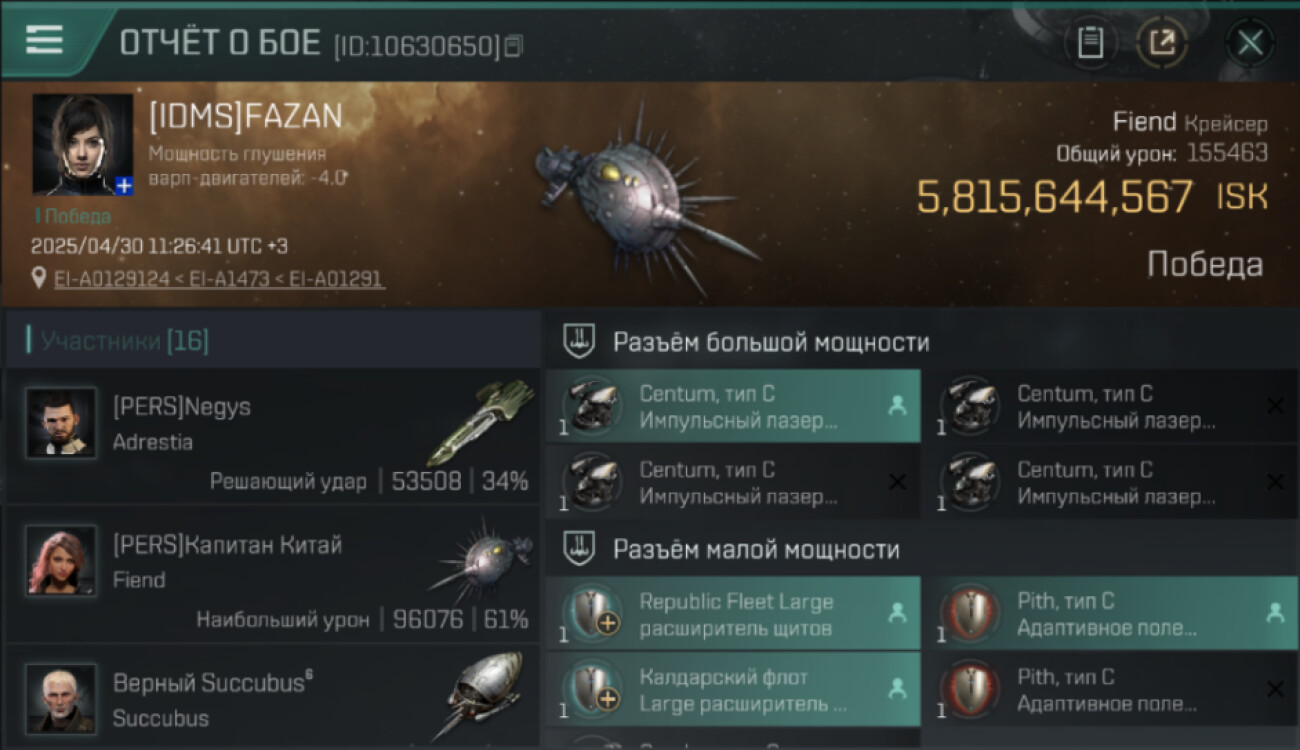Screen dimensions: 1300x750
Task: Click the Adrestia ship icon
Action: pyautogui.click(x=480, y=422)
